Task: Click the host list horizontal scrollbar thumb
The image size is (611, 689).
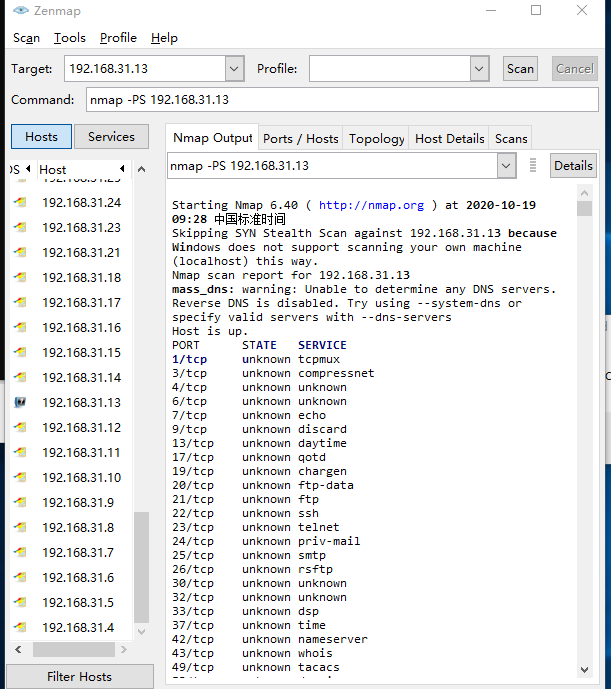Action: point(74,649)
